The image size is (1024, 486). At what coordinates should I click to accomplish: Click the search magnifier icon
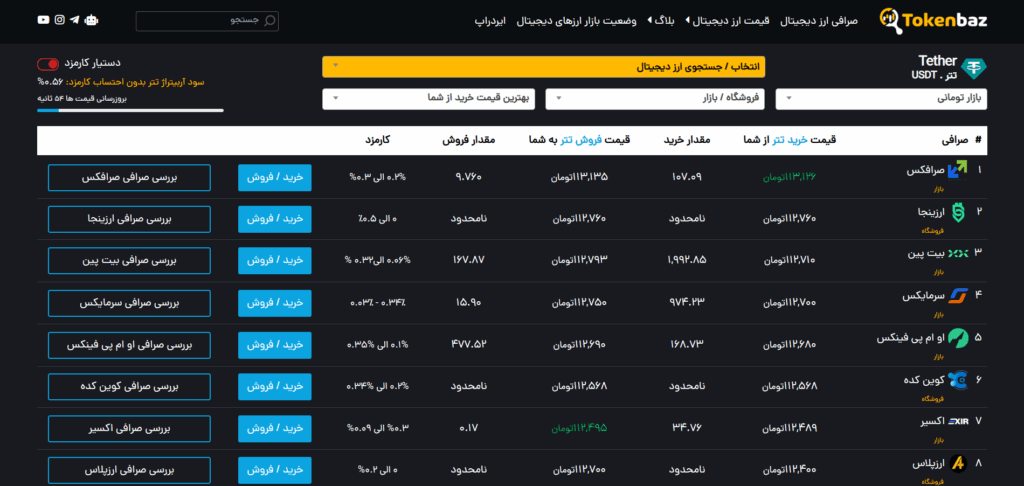pyautogui.click(x=269, y=20)
